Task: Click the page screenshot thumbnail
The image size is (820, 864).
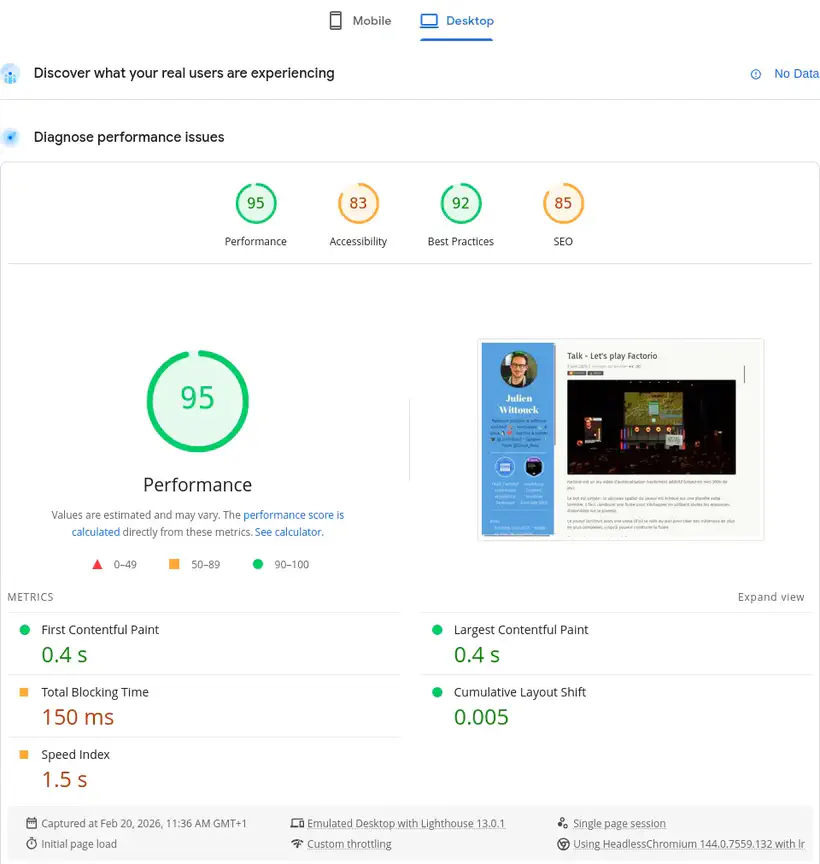Action: [x=620, y=438]
